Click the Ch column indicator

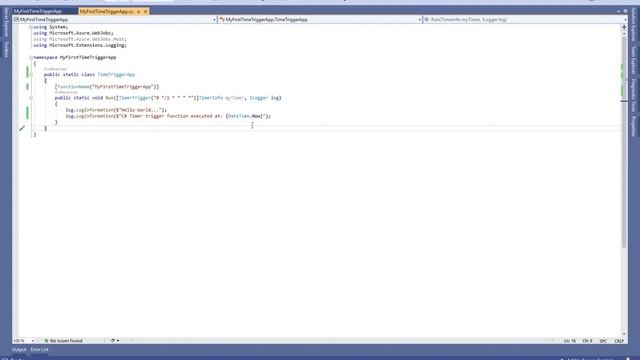tap(587, 341)
